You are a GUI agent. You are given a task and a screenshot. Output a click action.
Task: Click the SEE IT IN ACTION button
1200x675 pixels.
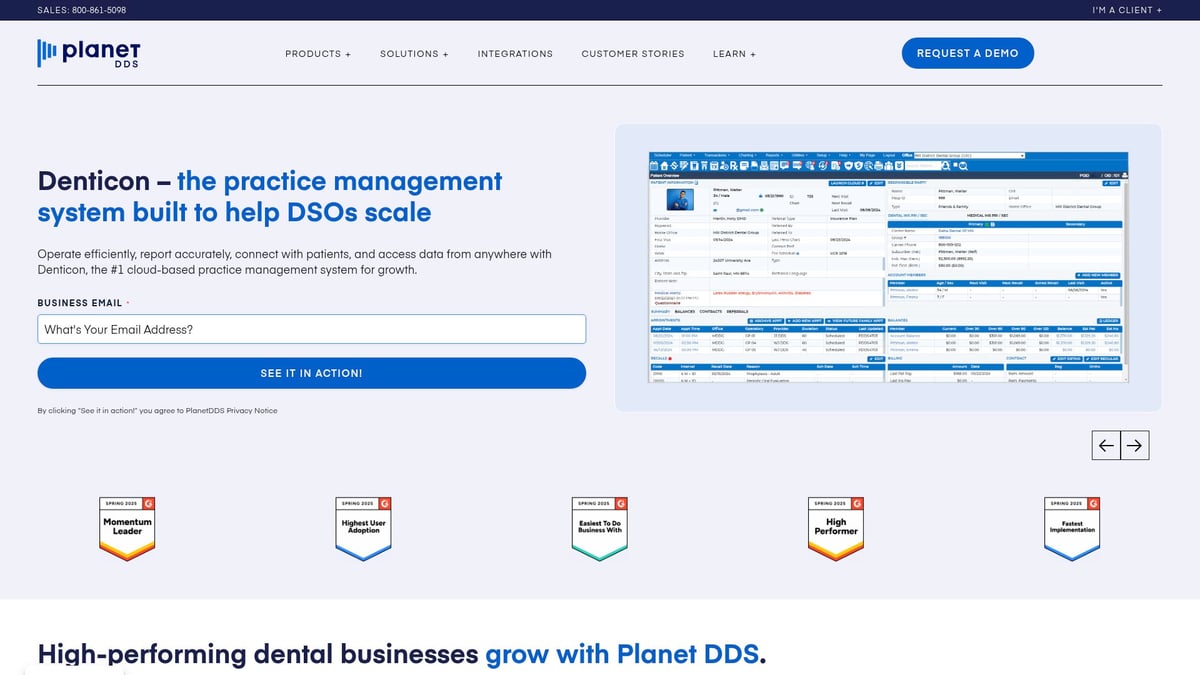pos(311,372)
